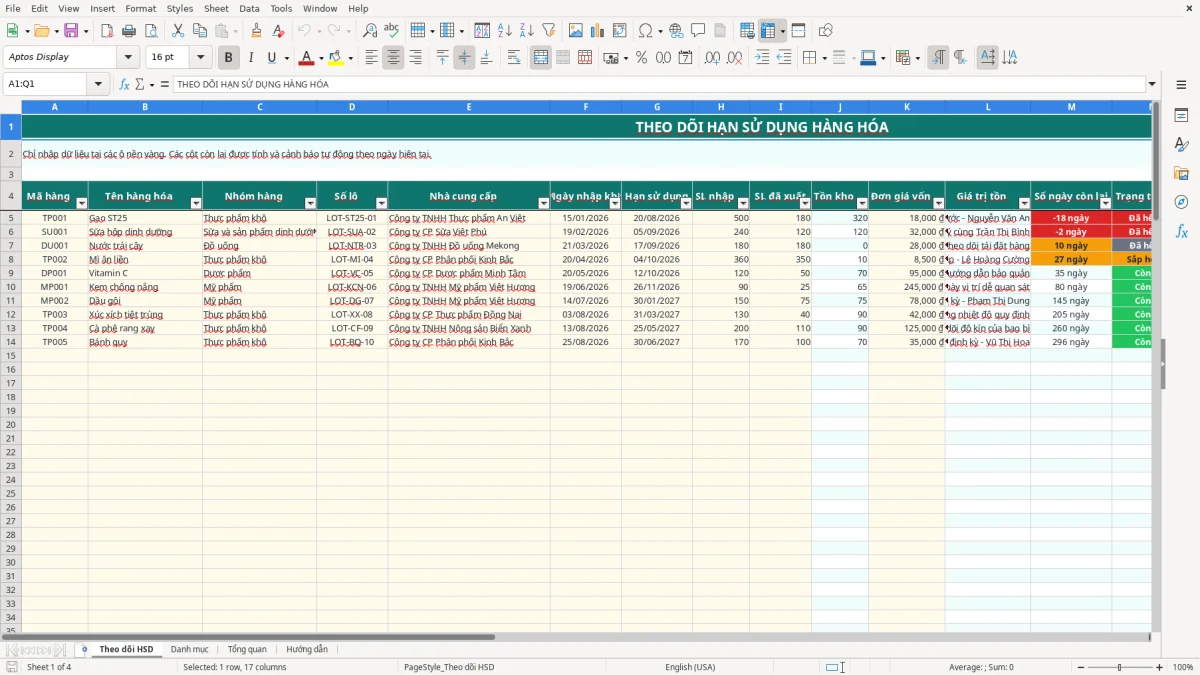Click the Clear Direct Formatting icon

point(278,31)
